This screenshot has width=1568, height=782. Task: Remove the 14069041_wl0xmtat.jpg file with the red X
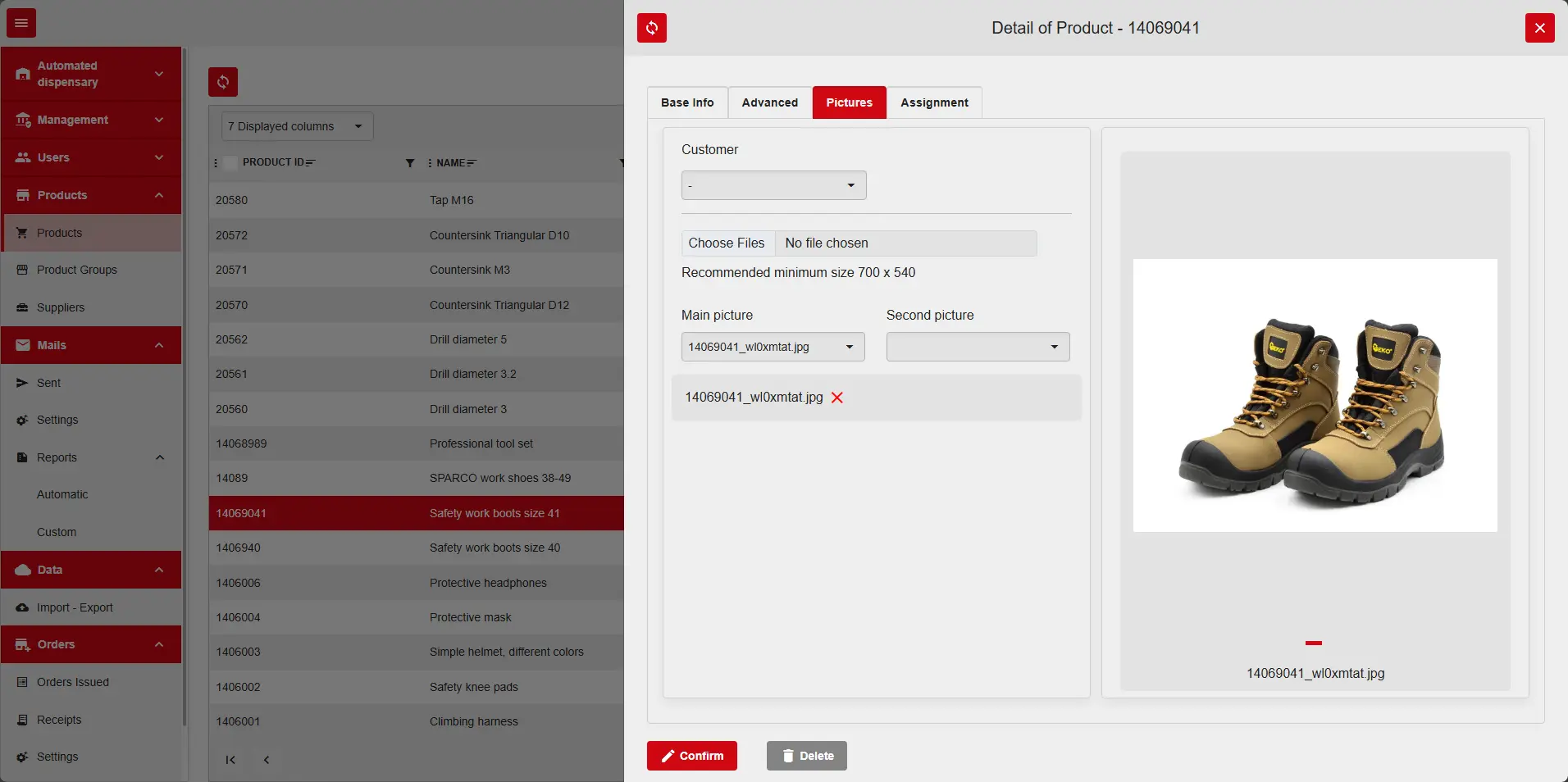tap(837, 398)
